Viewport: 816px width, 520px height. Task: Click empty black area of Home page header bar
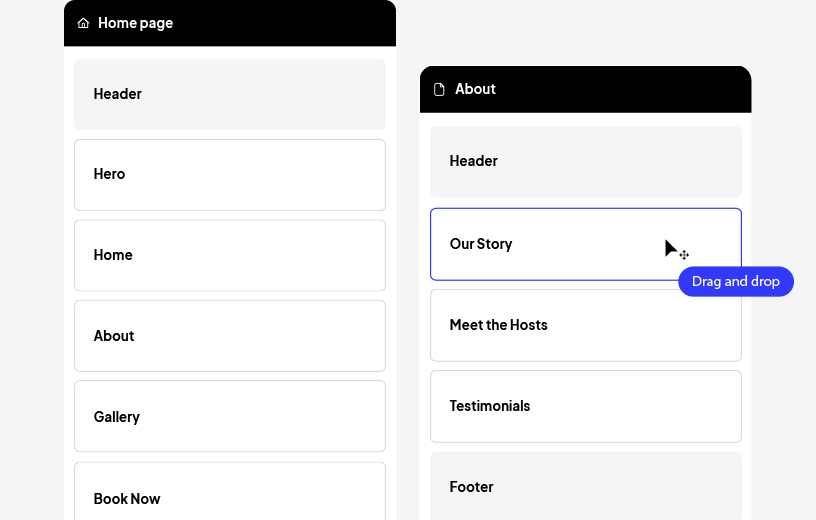pos(290,23)
